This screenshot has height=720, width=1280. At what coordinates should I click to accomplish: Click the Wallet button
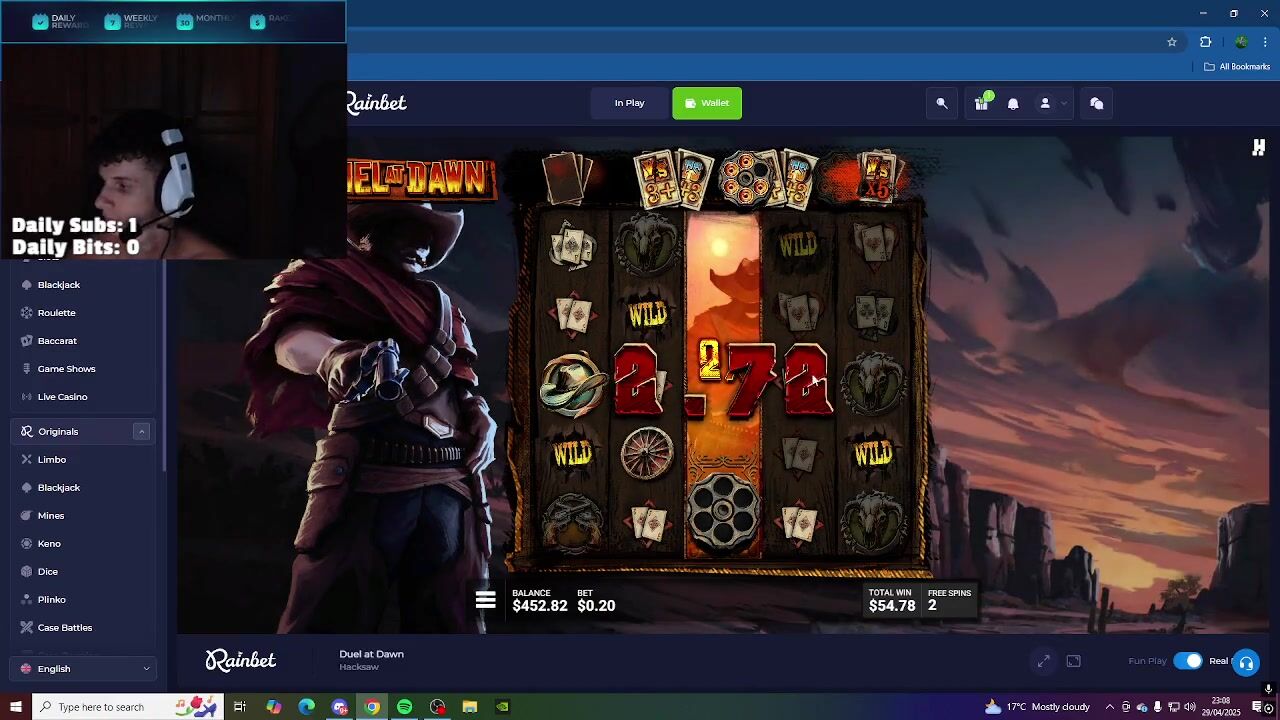point(707,103)
